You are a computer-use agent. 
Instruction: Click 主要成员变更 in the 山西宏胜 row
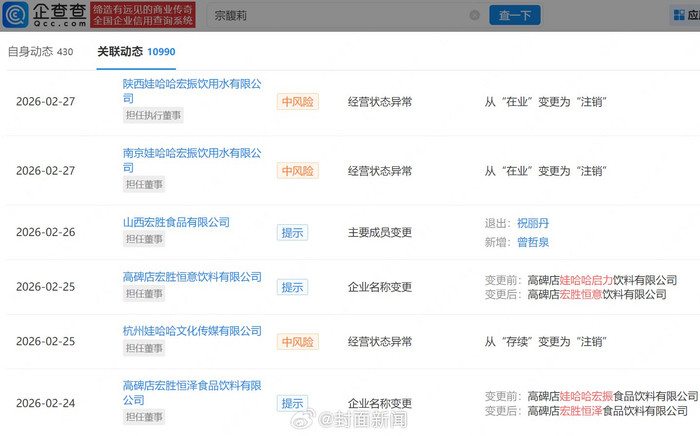380,233
